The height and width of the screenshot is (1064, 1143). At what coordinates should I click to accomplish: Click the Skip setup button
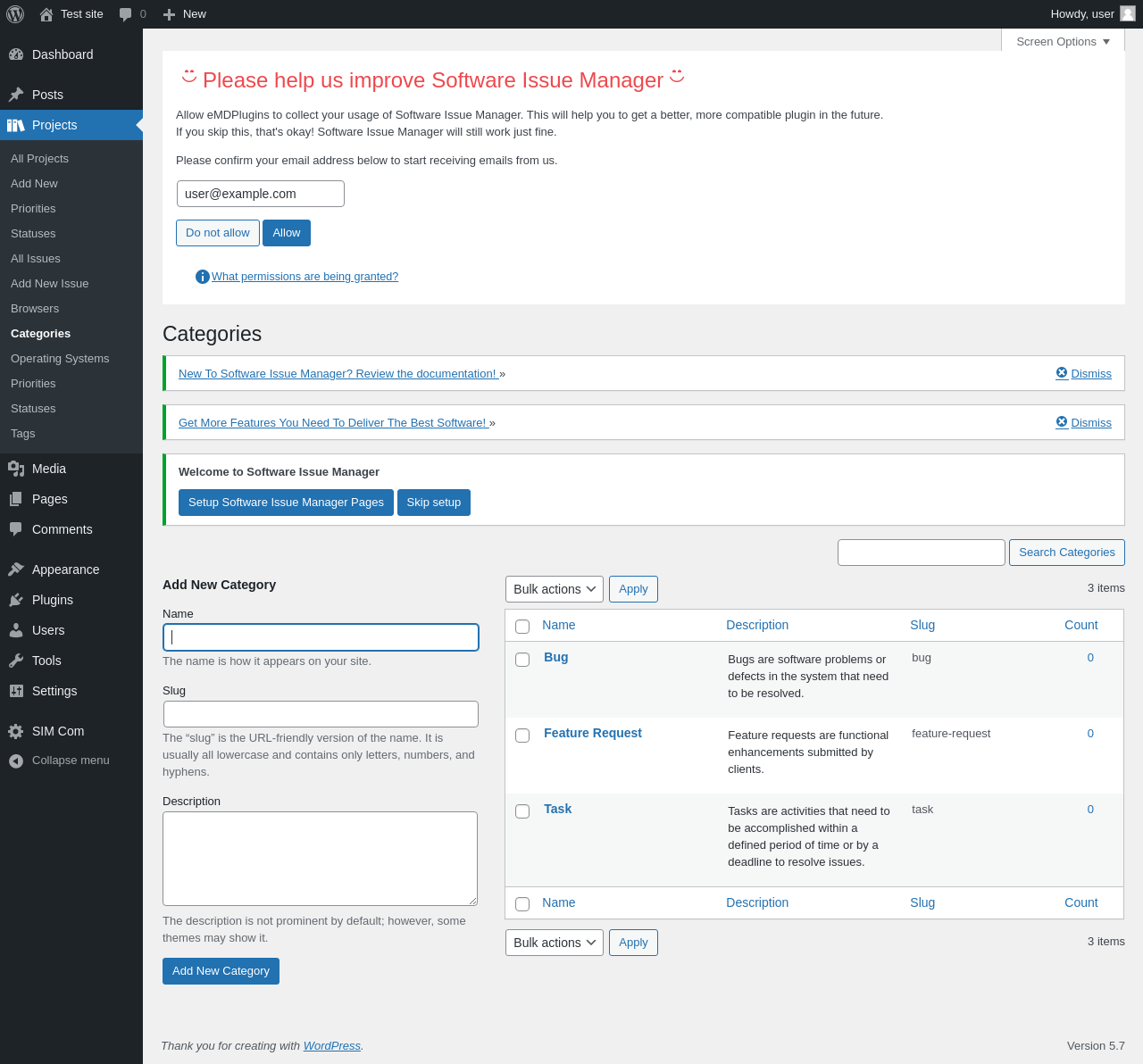click(x=434, y=503)
